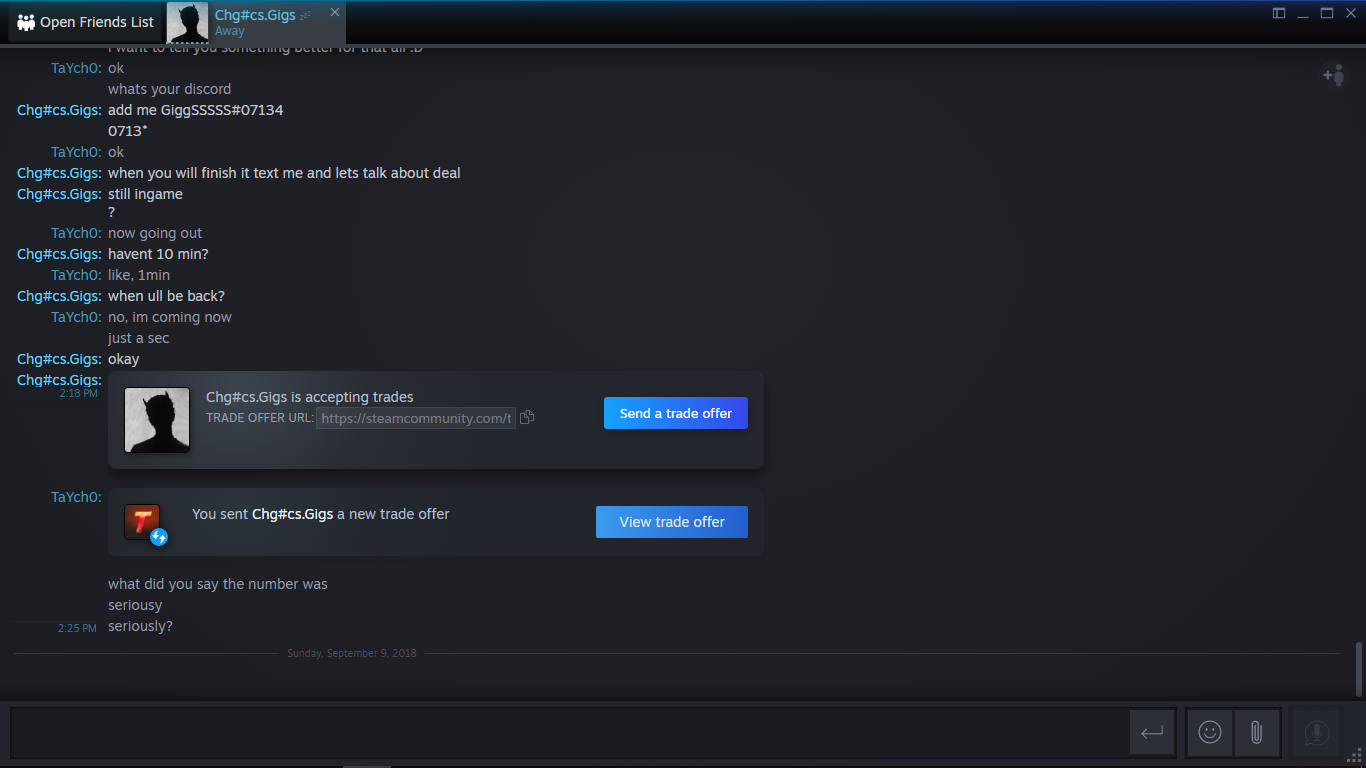Focus the chat message input field
Viewport: 1366px width, 768px height.
pos(570,733)
